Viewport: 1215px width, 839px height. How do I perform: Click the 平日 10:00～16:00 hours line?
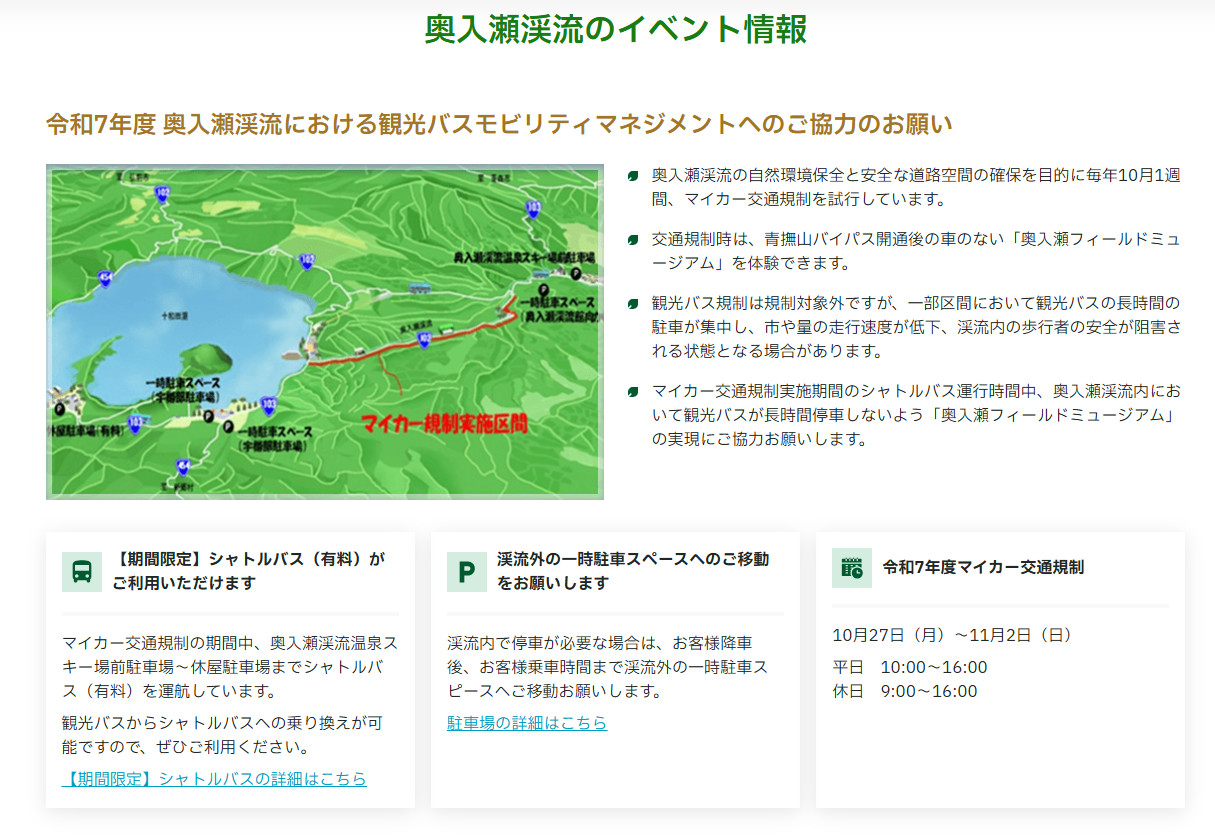point(910,667)
